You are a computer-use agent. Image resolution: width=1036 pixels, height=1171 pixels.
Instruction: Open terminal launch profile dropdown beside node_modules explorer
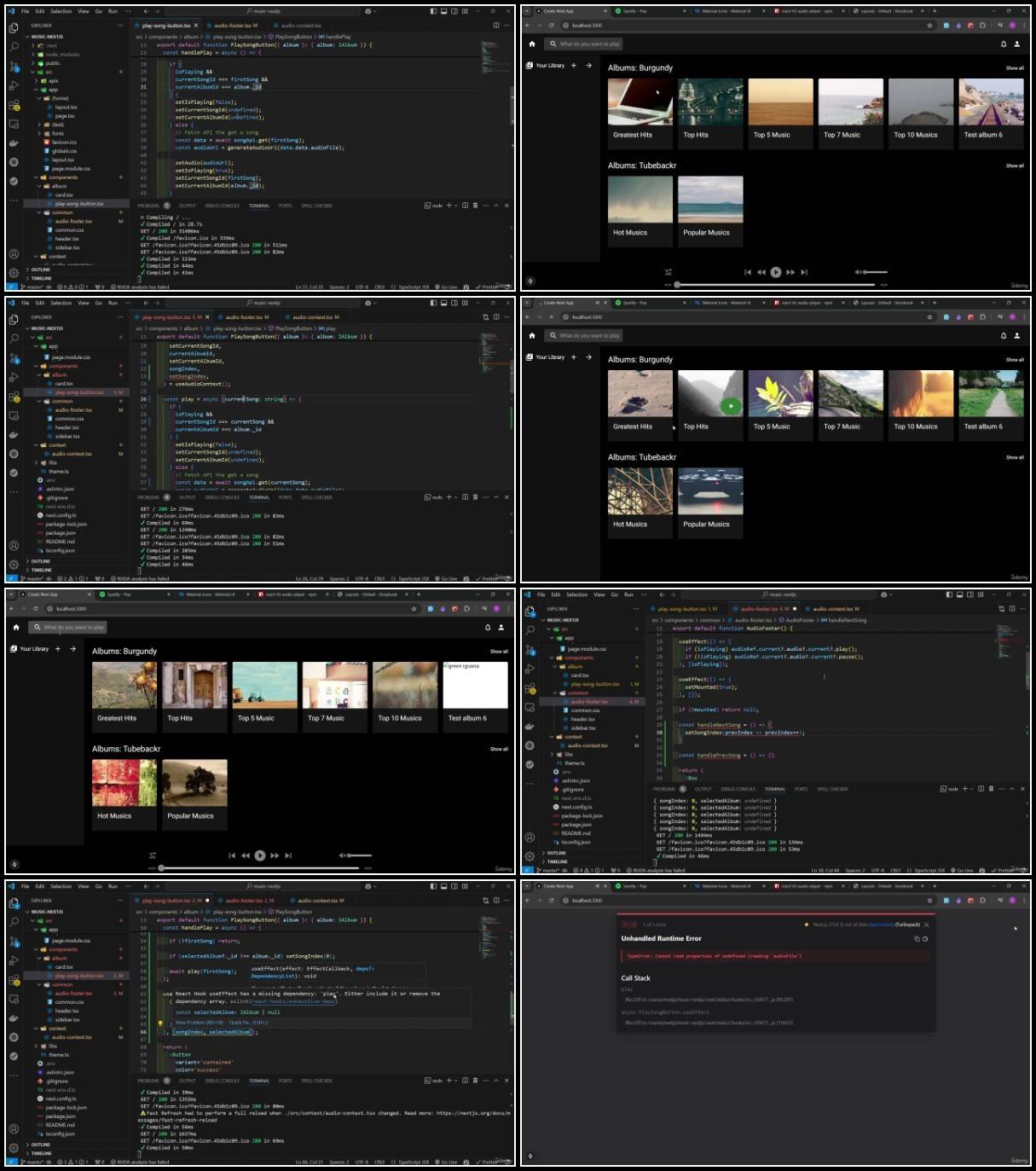pyautogui.click(x=455, y=206)
